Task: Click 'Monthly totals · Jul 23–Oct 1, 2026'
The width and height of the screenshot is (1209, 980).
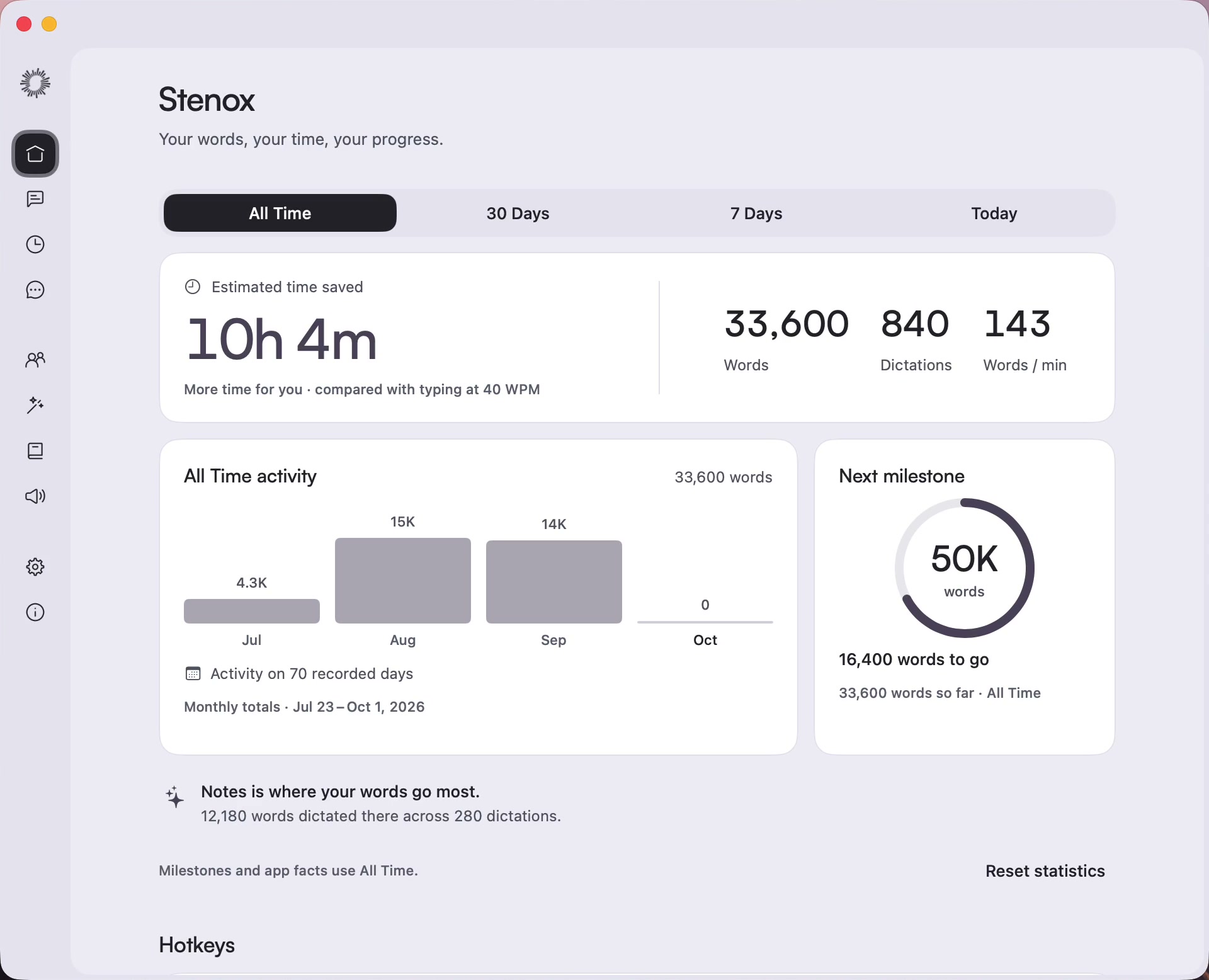Action: 304,707
